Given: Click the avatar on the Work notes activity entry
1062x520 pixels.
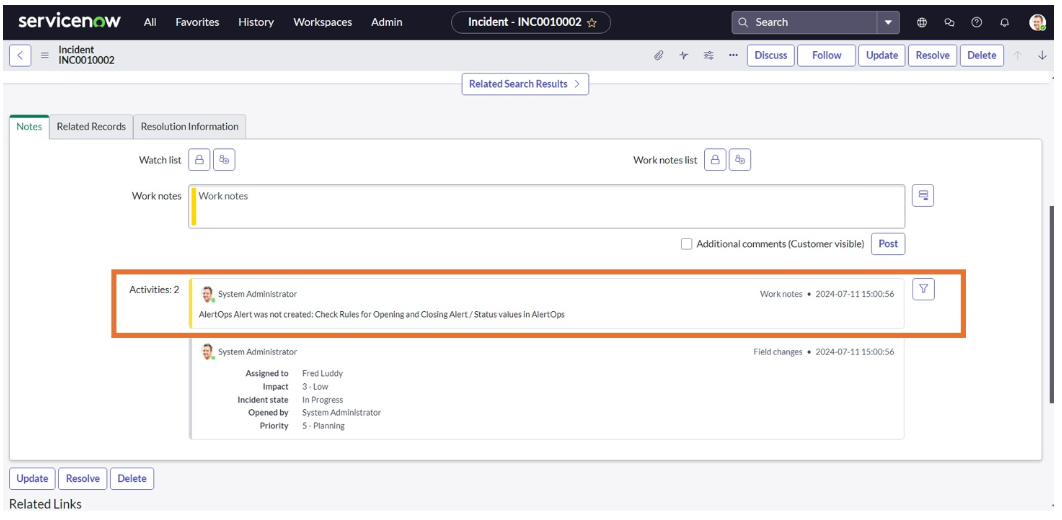Looking at the screenshot, I should coord(208,294).
